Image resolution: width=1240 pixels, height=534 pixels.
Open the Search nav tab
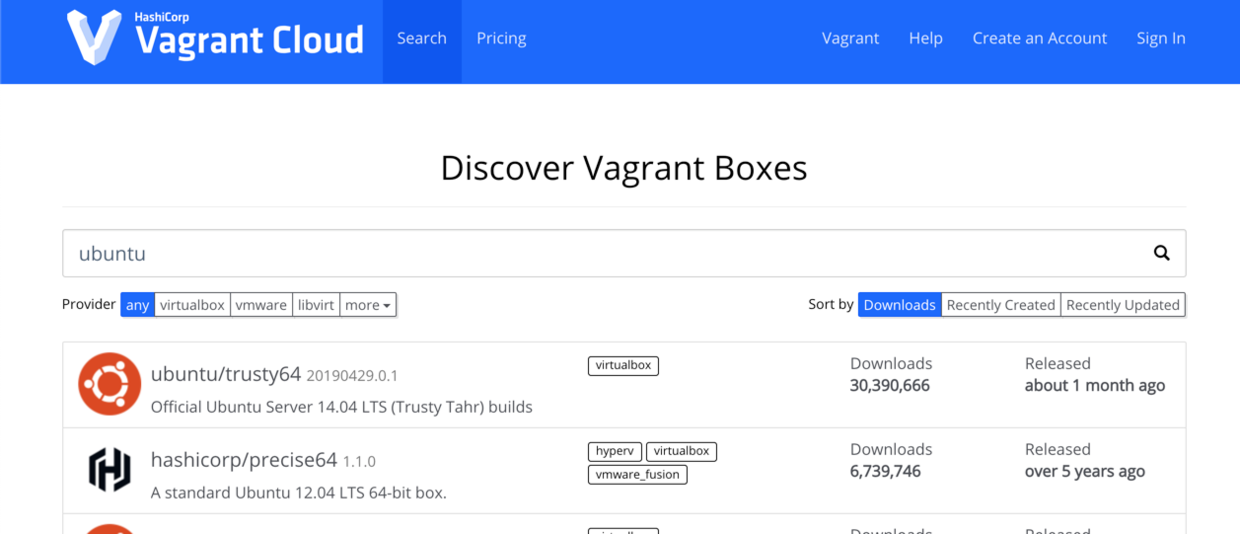tap(421, 38)
